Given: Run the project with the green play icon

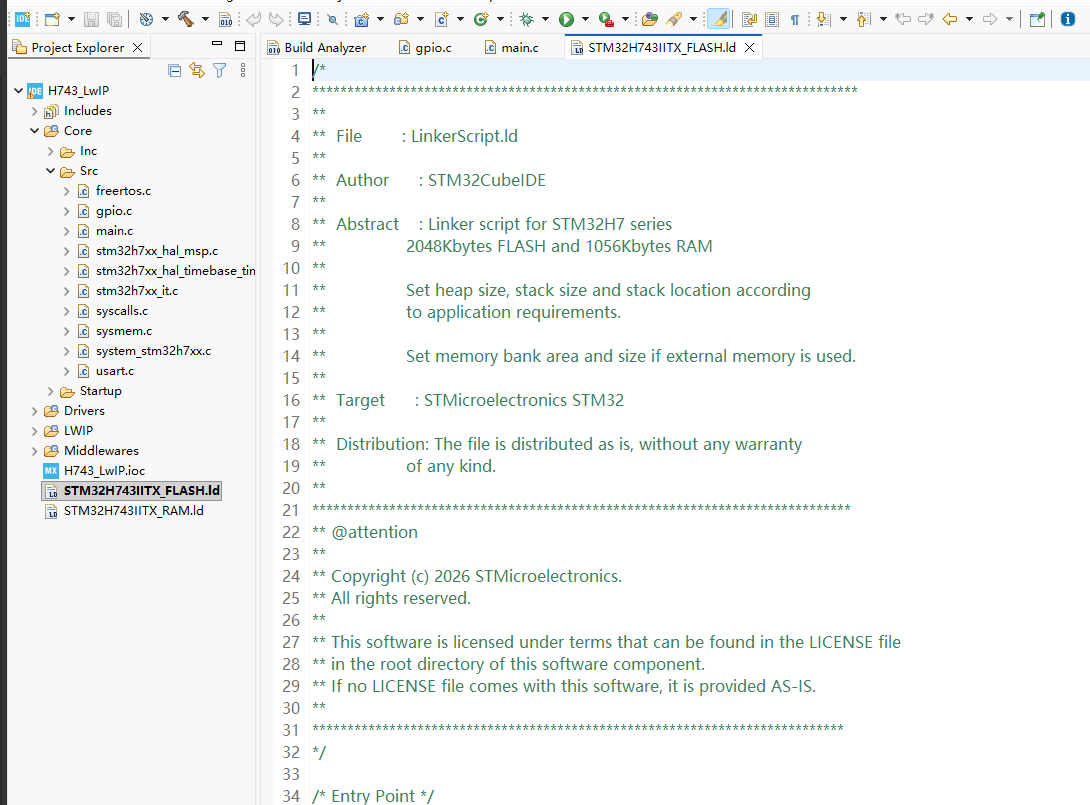Looking at the screenshot, I should tap(567, 19).
